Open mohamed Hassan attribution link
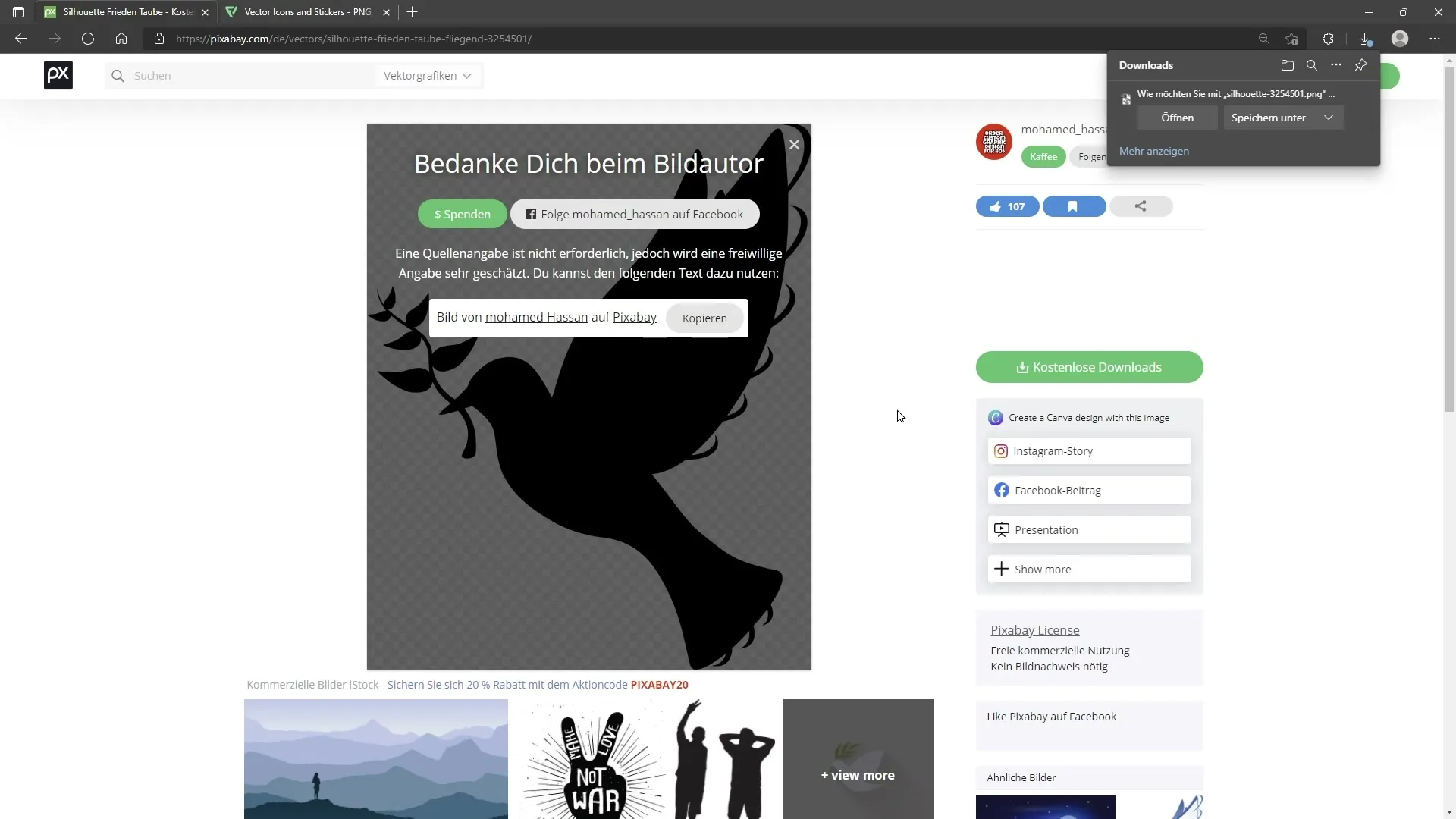This screenshot has width=1456, height=819. [536, 317]
